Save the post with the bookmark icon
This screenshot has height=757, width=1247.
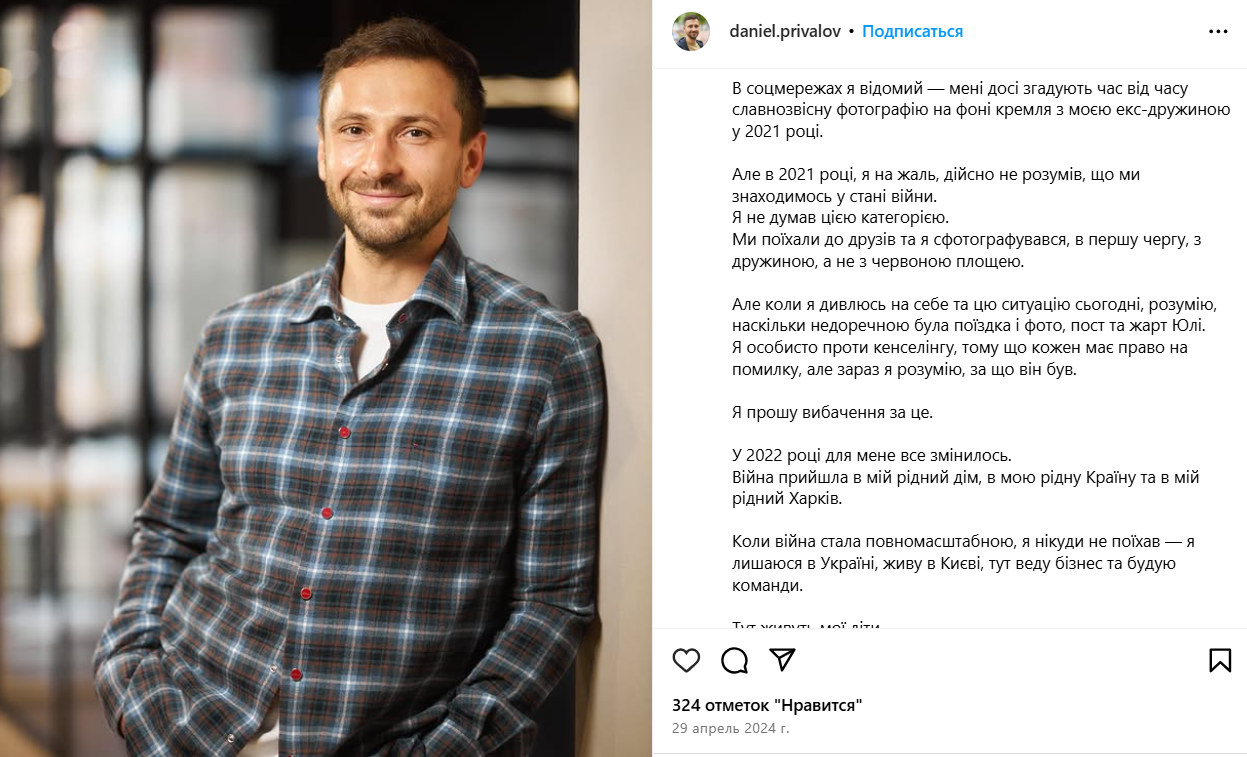point(1219,660)
